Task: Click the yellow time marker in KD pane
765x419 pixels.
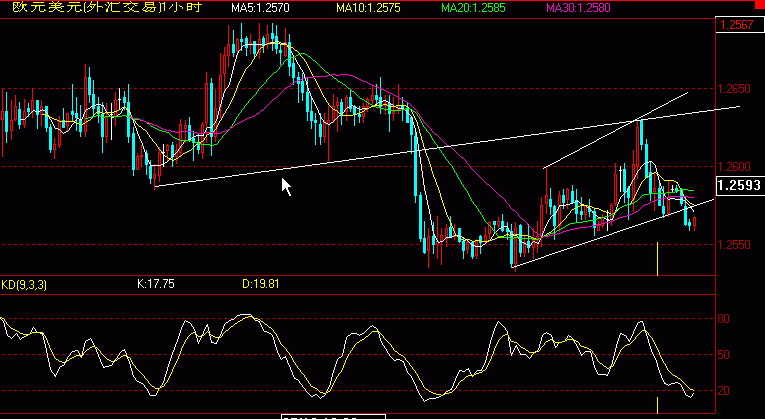Action: point(657,405)
